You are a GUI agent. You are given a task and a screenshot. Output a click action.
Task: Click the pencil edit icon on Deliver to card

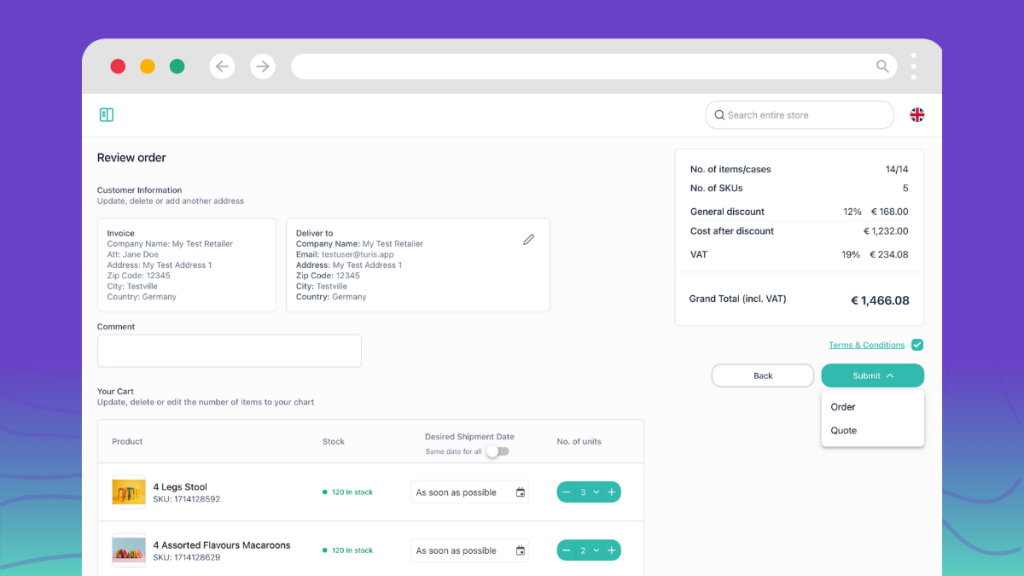point(529,239)
